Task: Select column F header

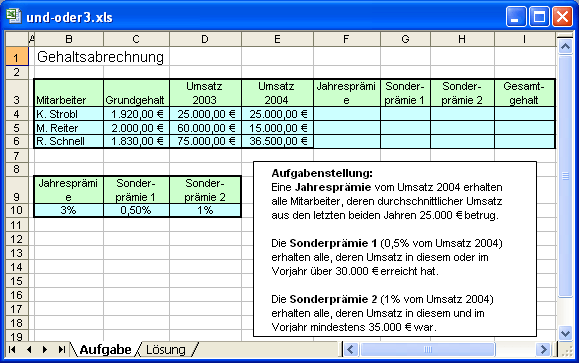Action: pyautogui.click(x=346, y=39)
